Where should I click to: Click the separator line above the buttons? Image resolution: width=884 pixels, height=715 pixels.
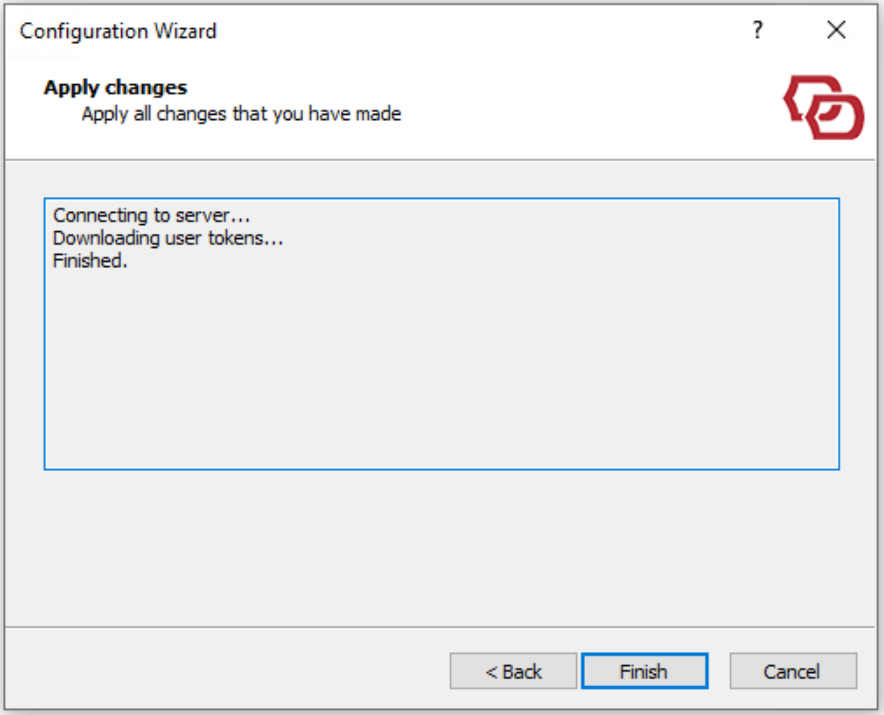(440, 628)
